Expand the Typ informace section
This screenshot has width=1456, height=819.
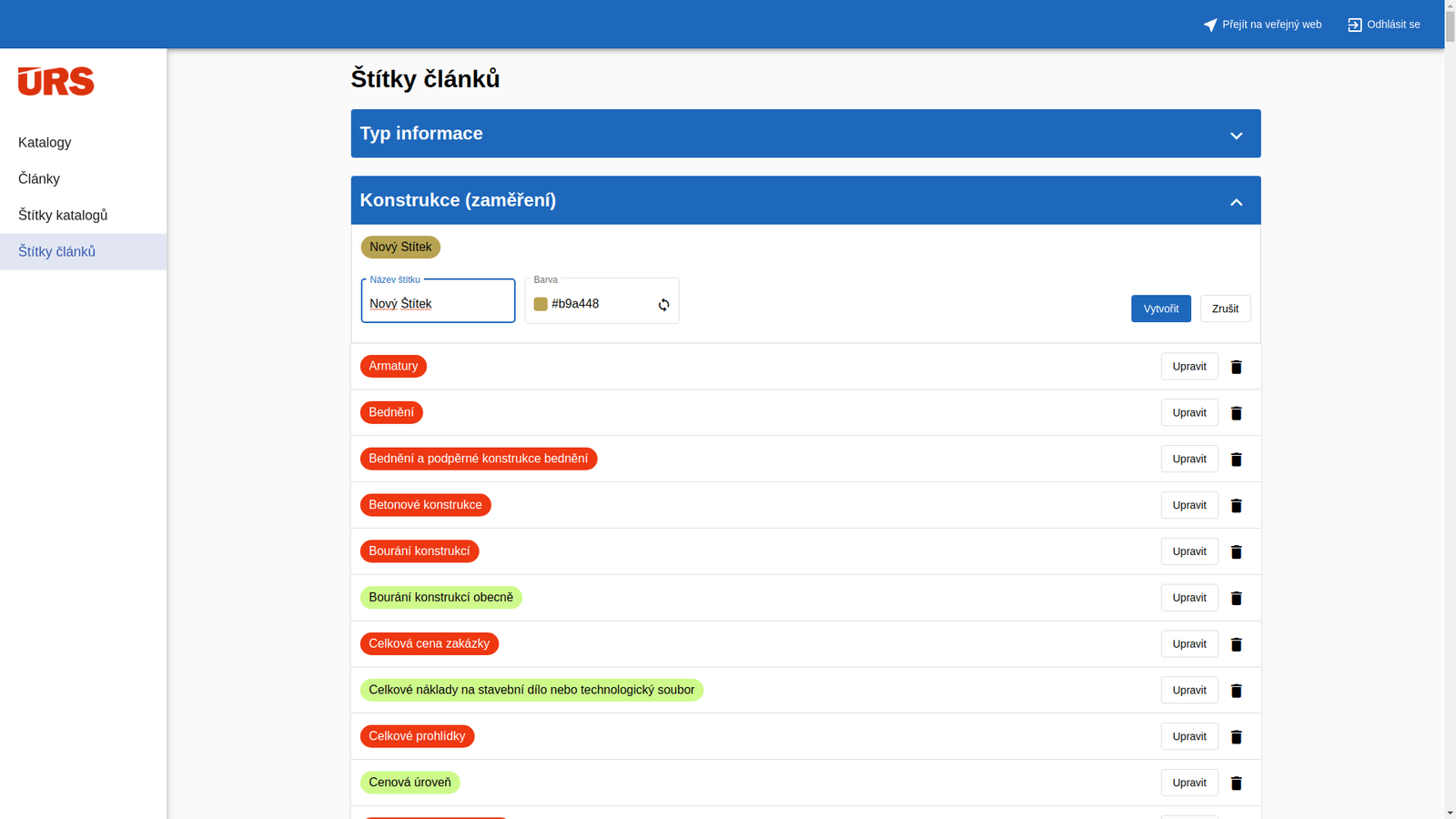(805, 134)
